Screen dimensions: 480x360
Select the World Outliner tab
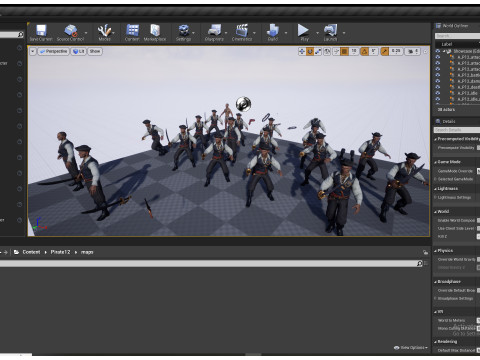[x=452, y=26]
